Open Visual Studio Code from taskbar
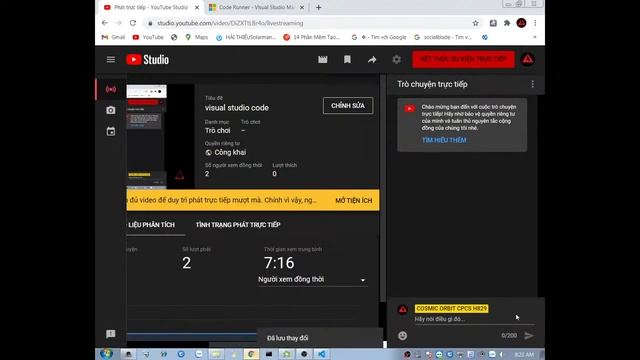The height and width of the screenshot is (360, 640). click(322, 354)
